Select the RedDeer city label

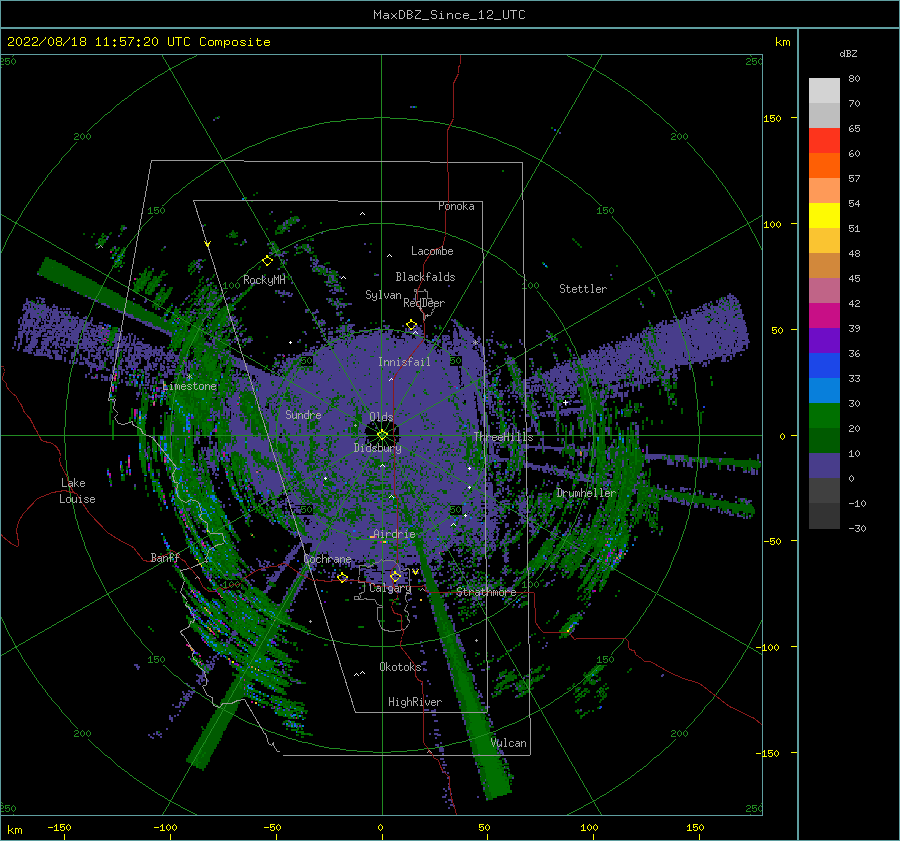pyautogui.click(x=424, y=303)
